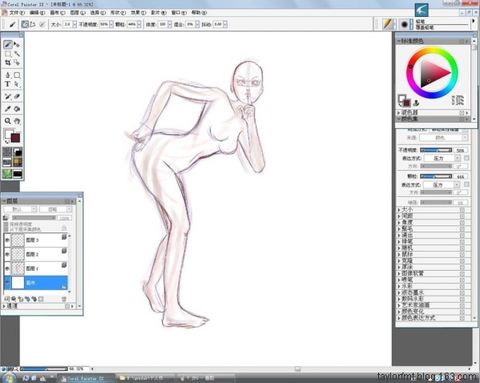Open the 画布 (Canvas) menu

pyautogui.click(x=57, y=13)
